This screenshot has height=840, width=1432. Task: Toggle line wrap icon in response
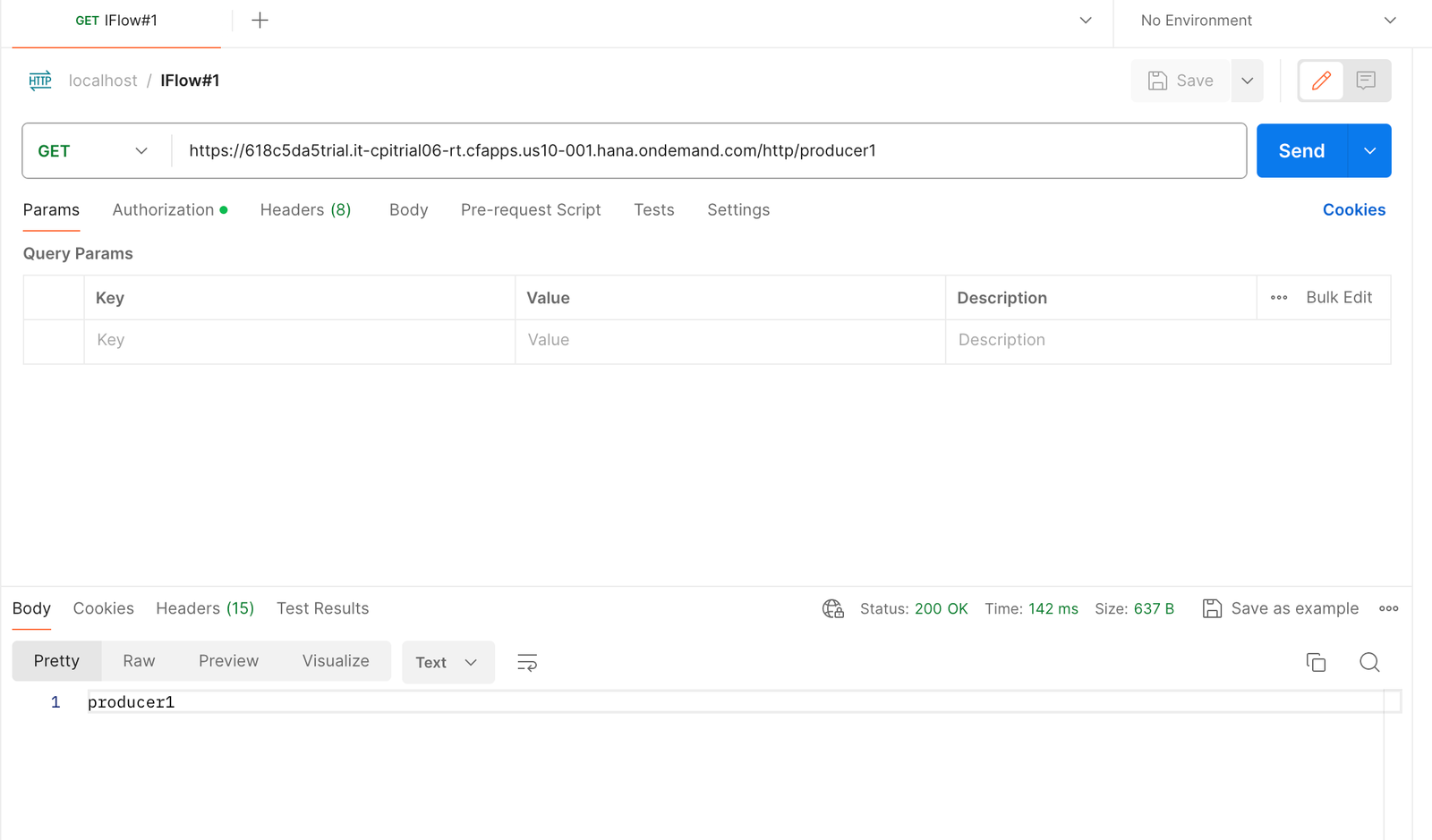pyautogui.click(x=527, y=662)
